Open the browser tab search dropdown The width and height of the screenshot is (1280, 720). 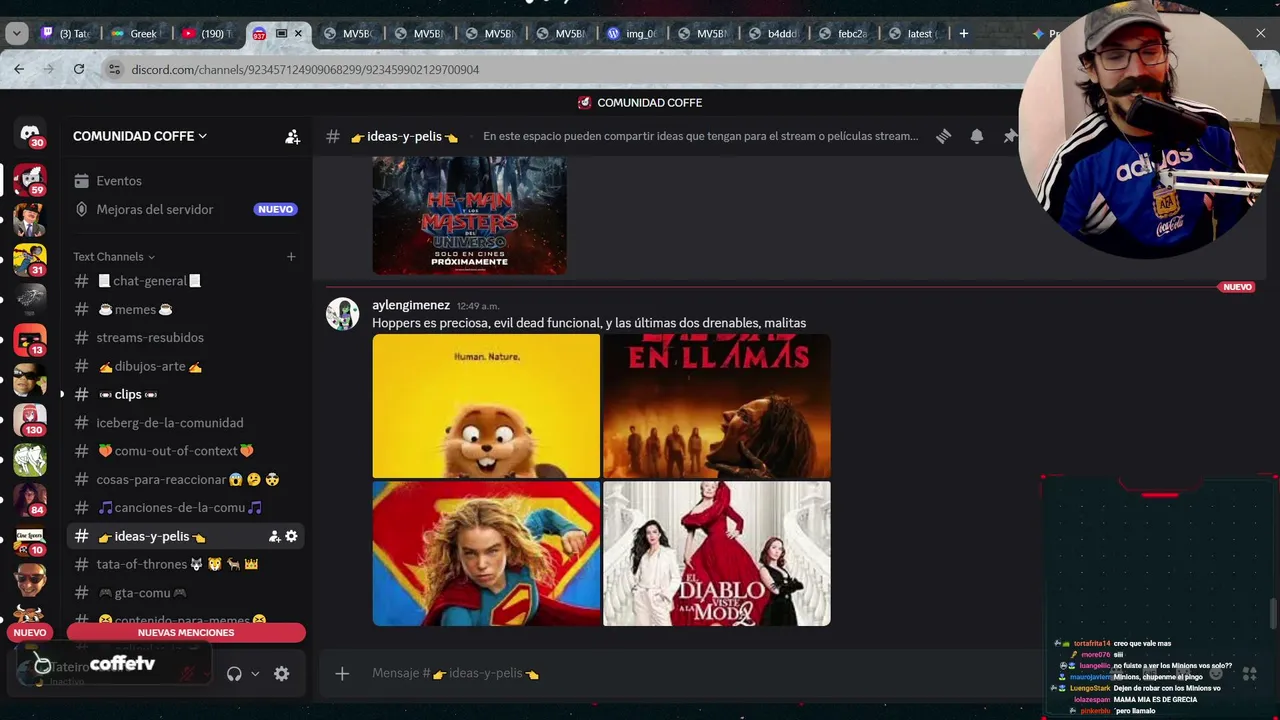click(17, 33)
